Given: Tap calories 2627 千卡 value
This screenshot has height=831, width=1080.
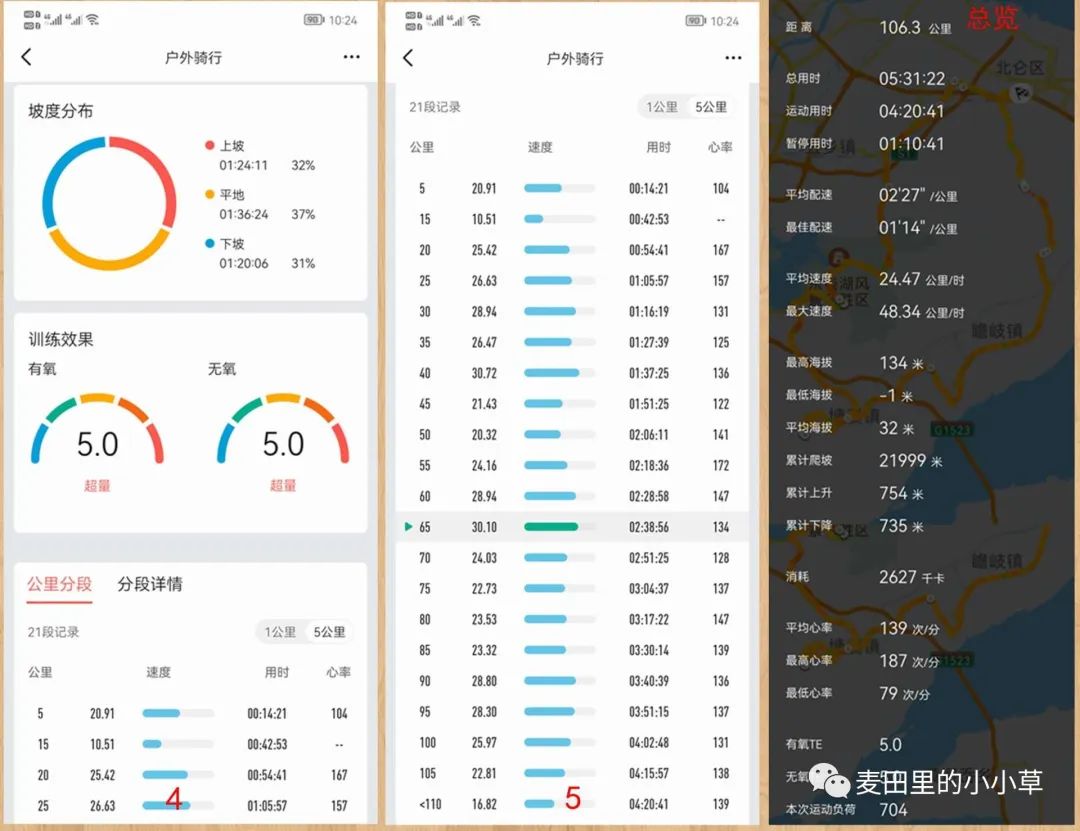Looking at the screenshot, I should [x=911, y=577].
